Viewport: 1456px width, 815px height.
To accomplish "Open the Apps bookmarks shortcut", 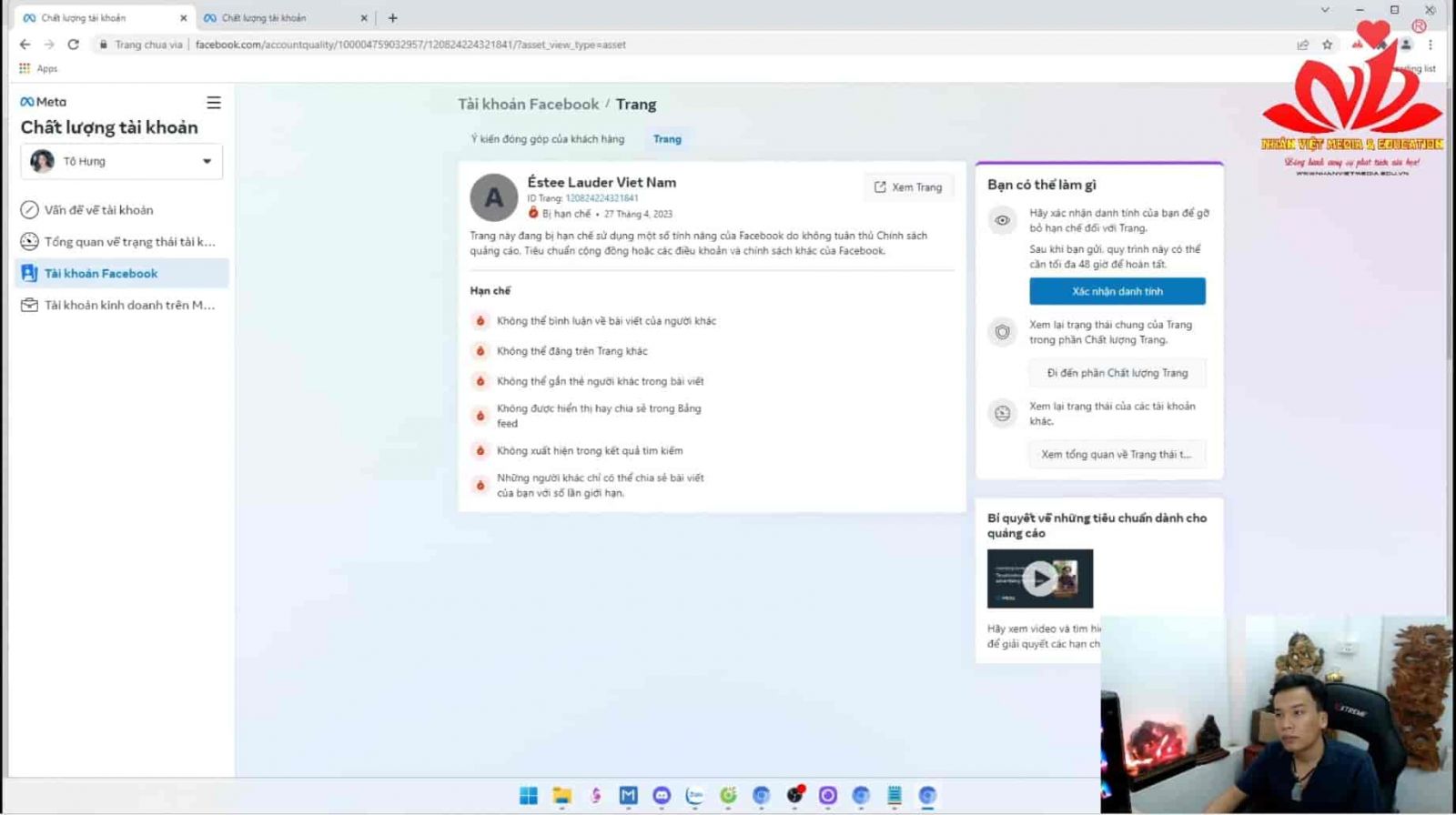I will click(x=38, y=68).
